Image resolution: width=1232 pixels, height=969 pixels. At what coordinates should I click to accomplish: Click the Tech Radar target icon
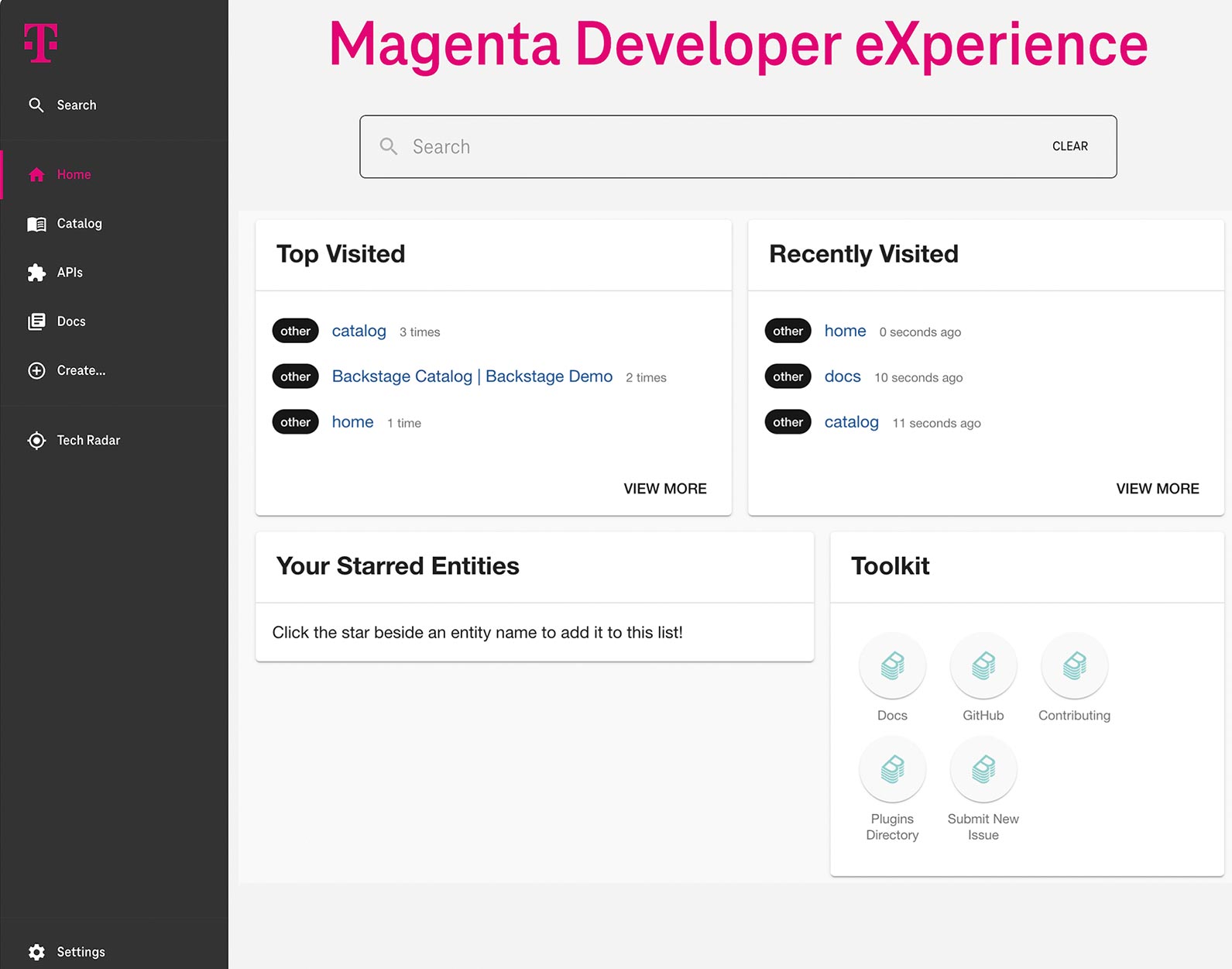point(36,441)
